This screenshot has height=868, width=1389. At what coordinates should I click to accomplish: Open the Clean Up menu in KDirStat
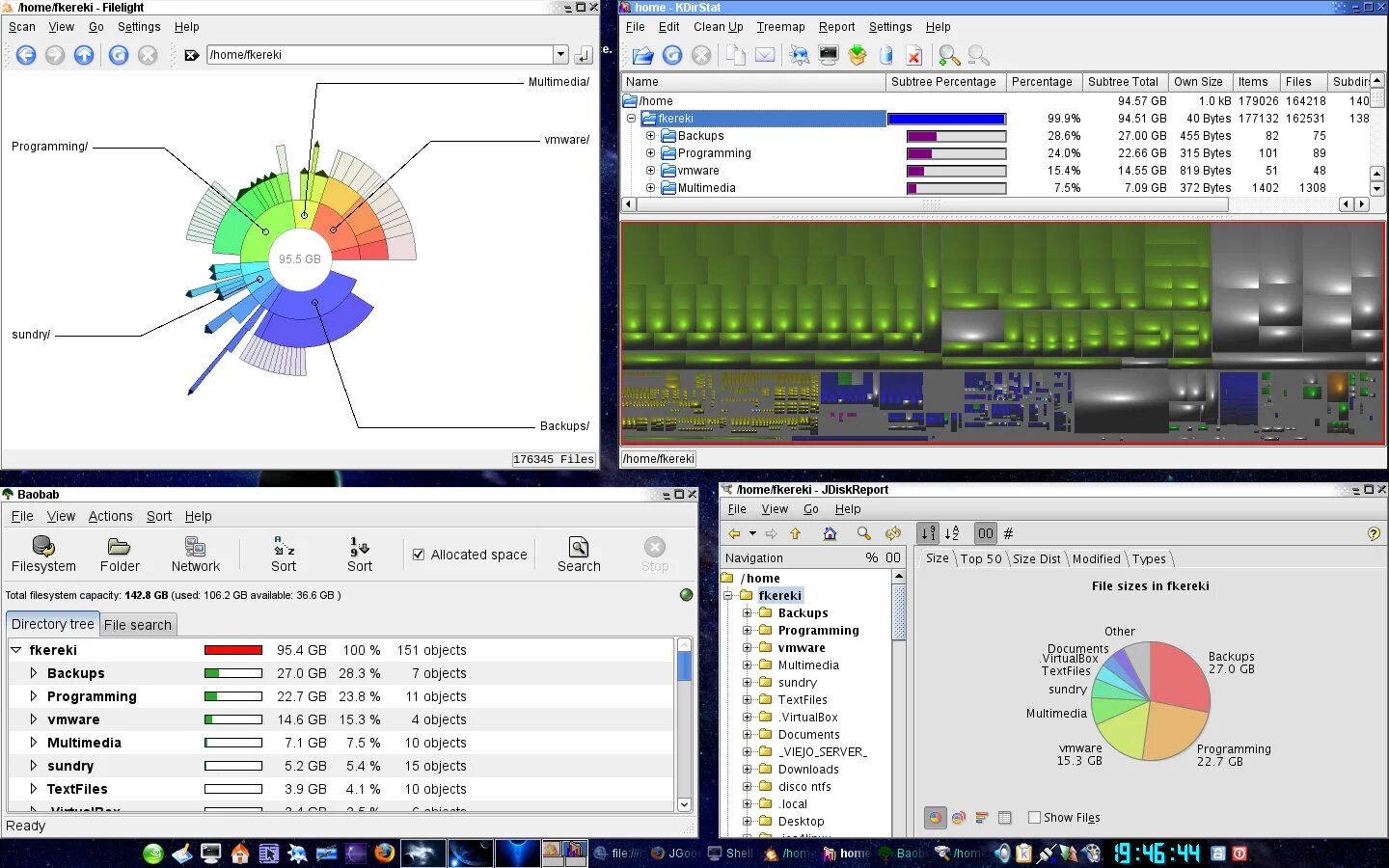(718, 27)
